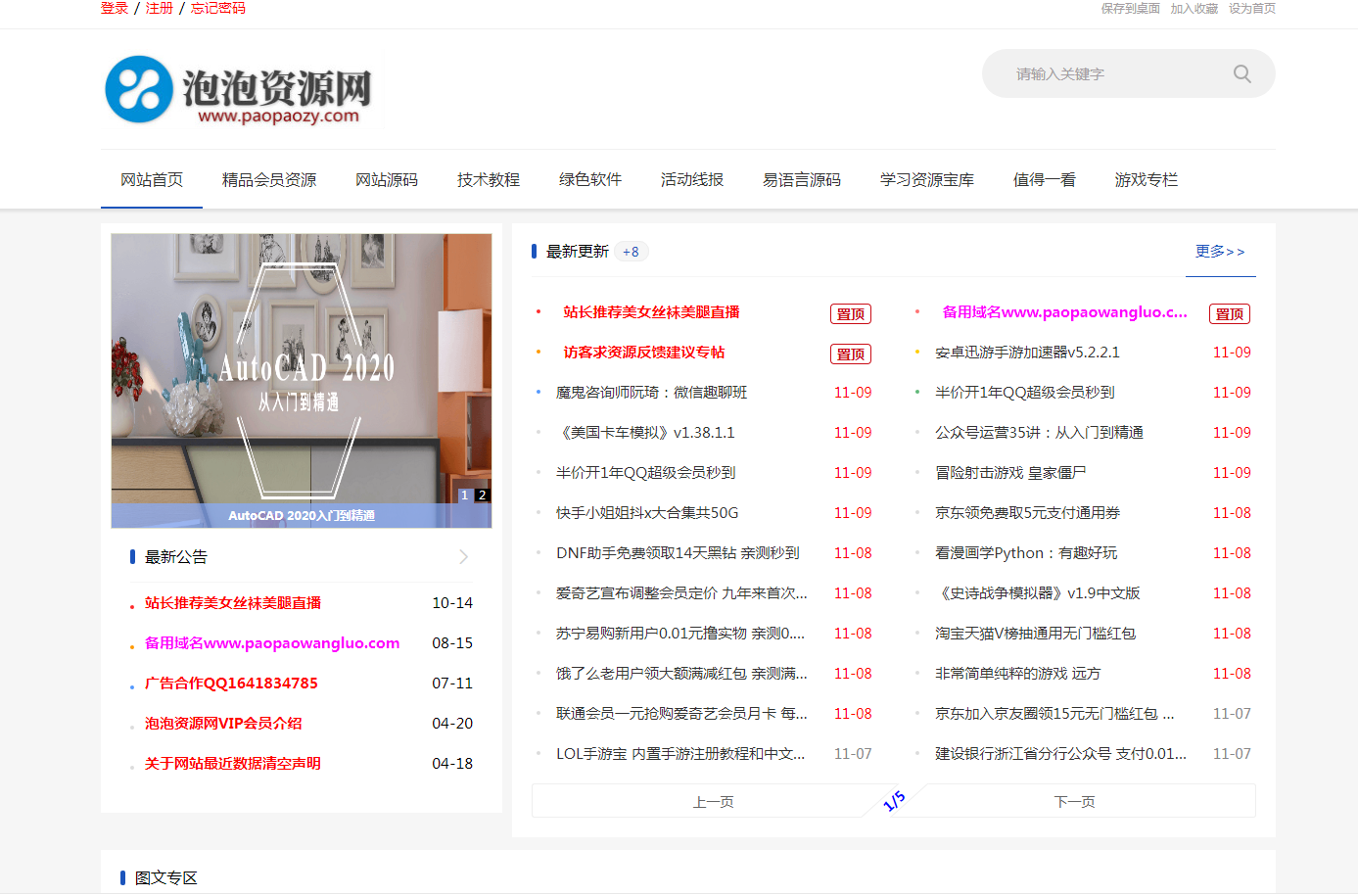Click the 置顶 badge beside 访客求资源反馈建议专帖
1358x896 pixels.
pyautogui.click(x=850, y=354)
